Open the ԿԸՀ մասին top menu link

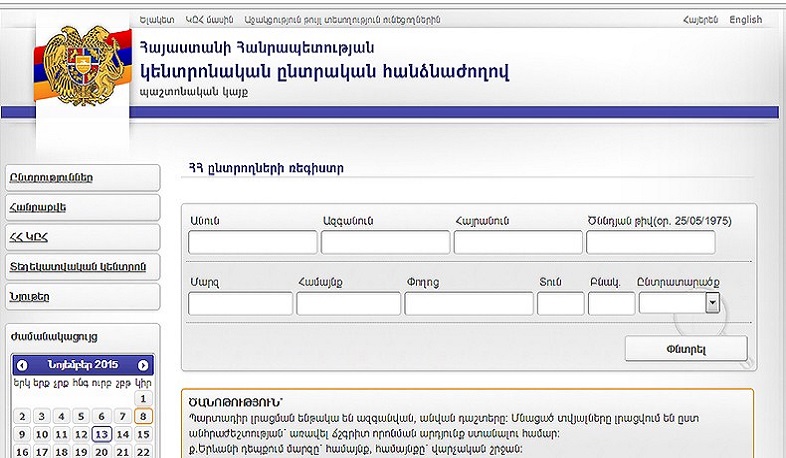[x=210, y=20]
